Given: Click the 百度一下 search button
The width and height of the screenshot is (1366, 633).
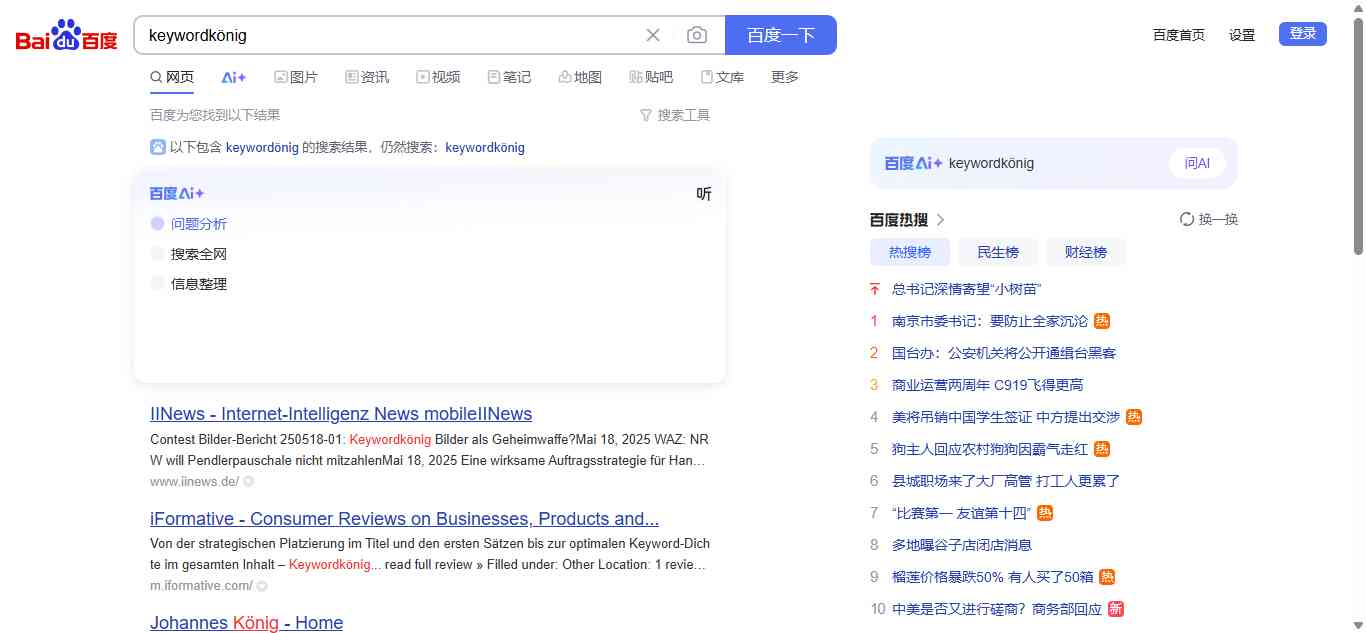Looking at the screenshot, I should pos(781,35).
